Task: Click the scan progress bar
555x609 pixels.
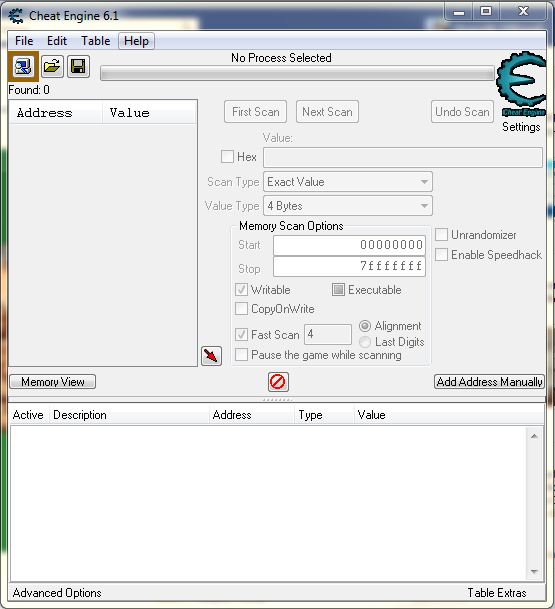Action: point(297,73)
